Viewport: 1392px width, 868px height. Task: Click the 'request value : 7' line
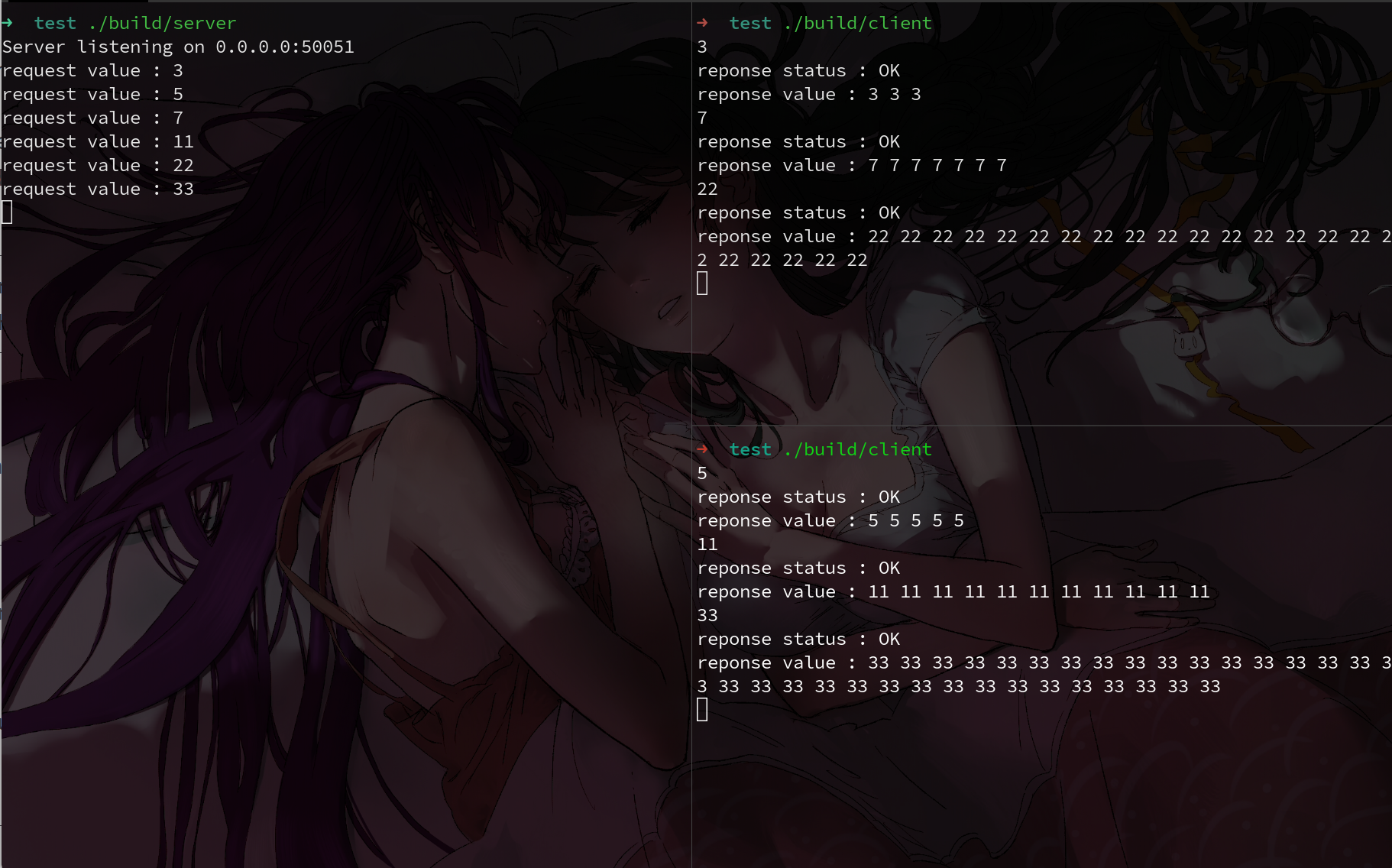92,118
